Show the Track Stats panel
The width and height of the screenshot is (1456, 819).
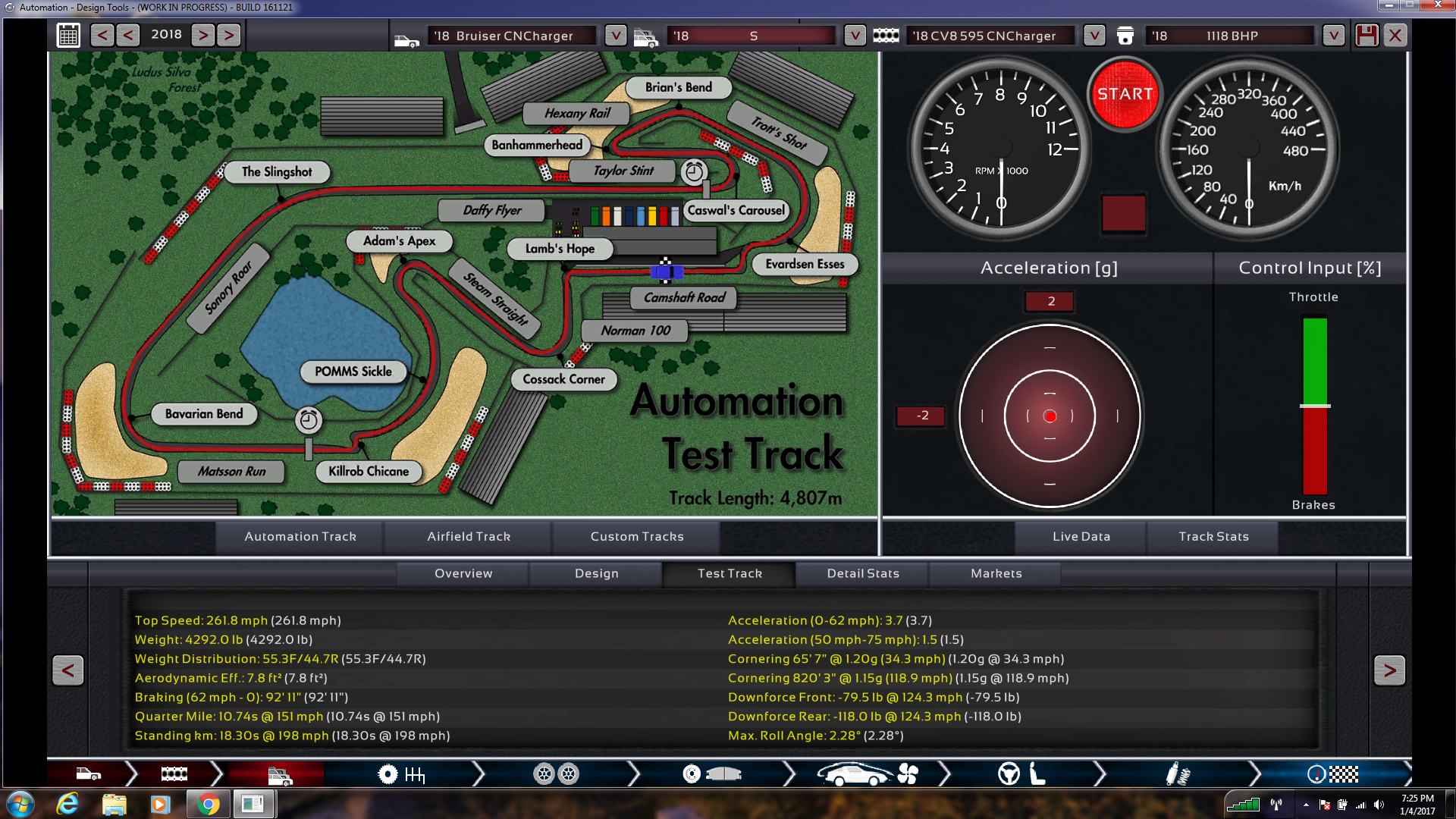[x=1213, y=536]
